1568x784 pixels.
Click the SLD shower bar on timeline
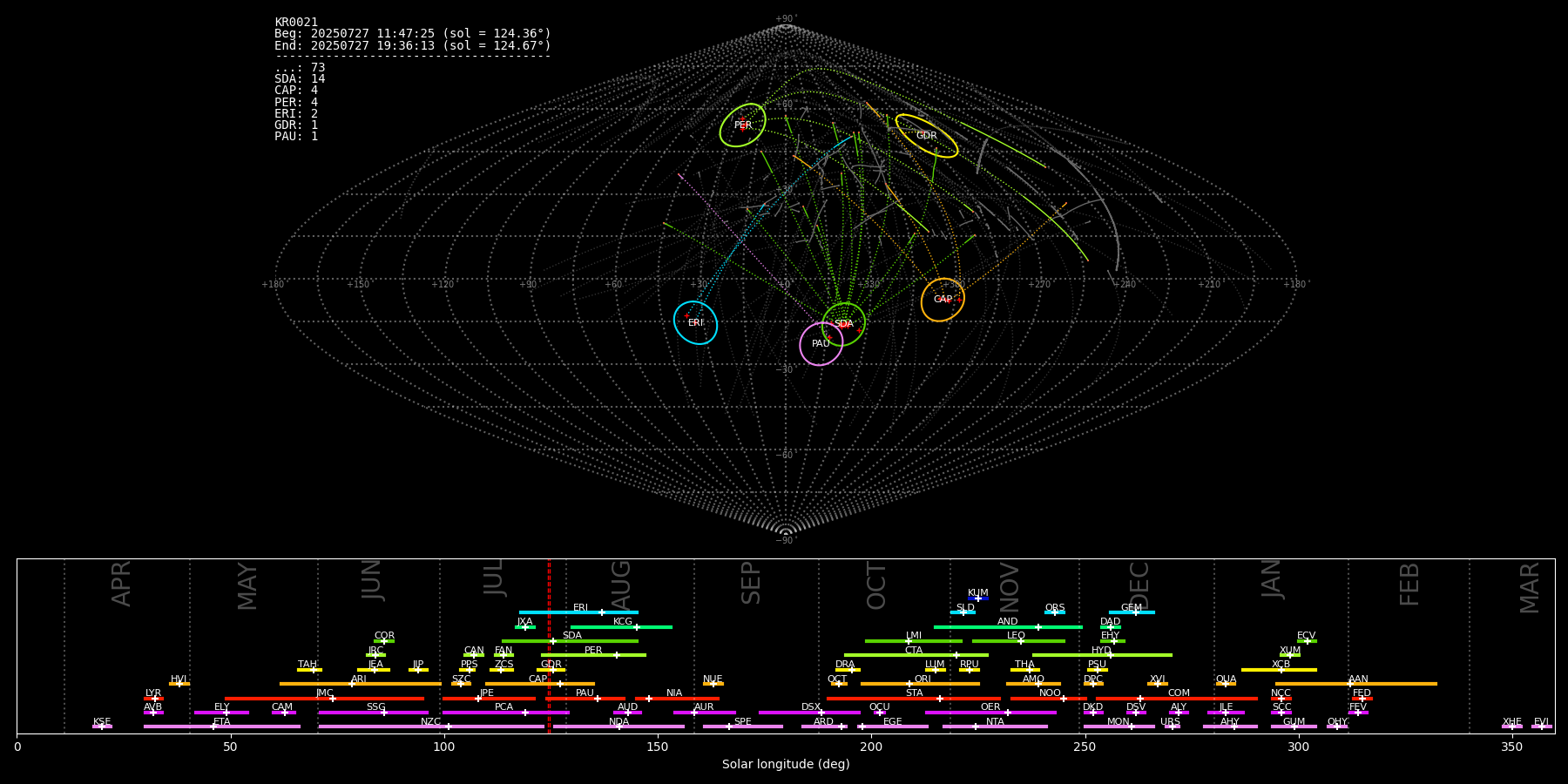[x=963, y=612]
